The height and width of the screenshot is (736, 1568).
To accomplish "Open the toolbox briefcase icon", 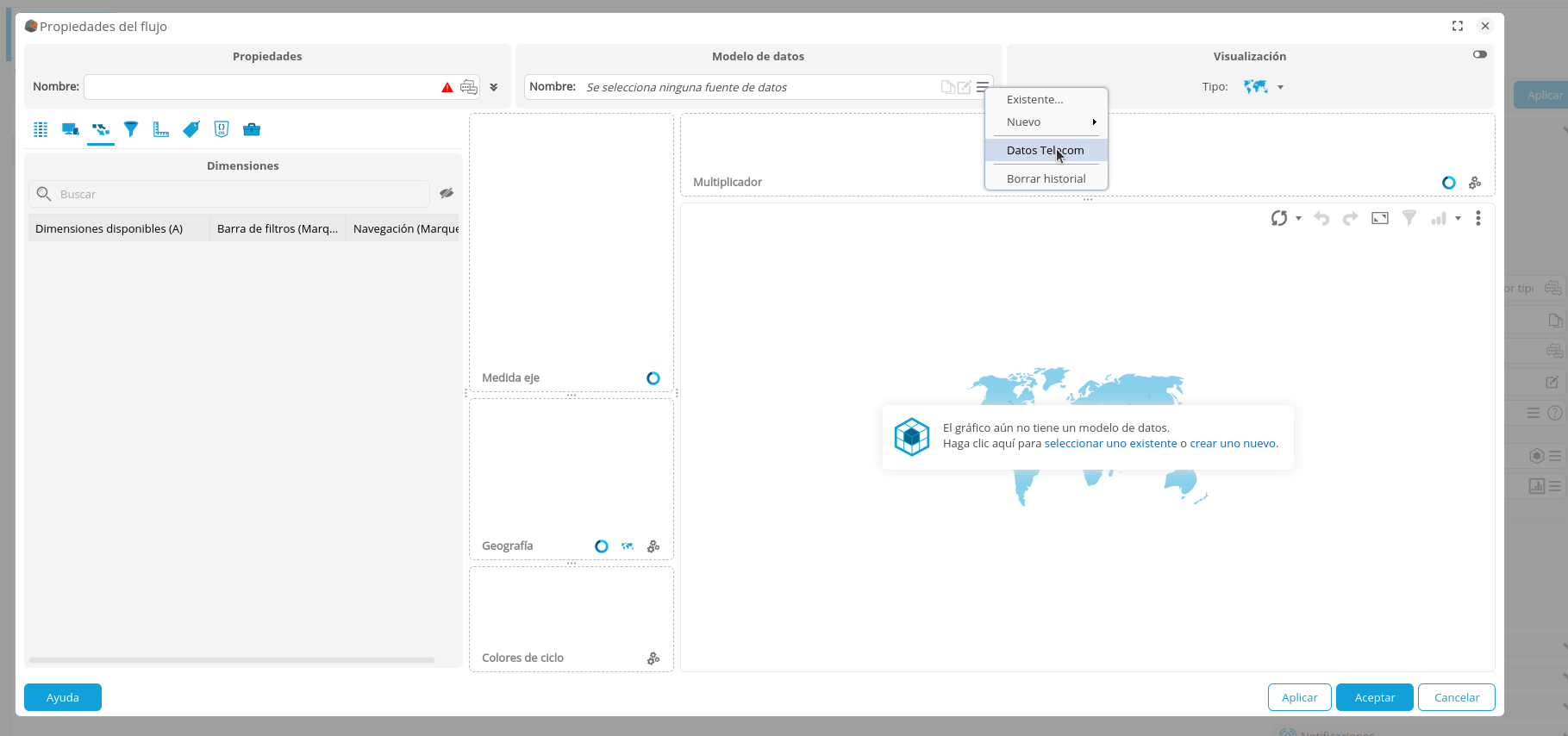I will 252,129.
